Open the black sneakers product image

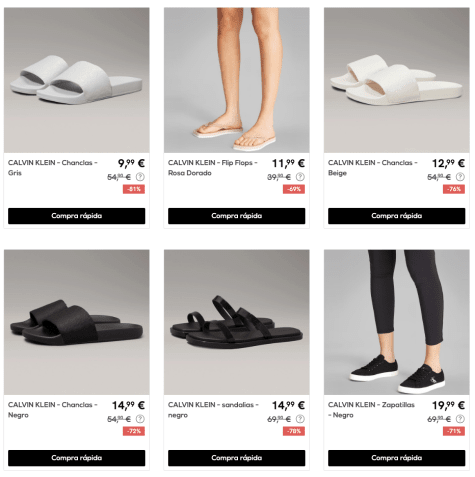[397, 322]
